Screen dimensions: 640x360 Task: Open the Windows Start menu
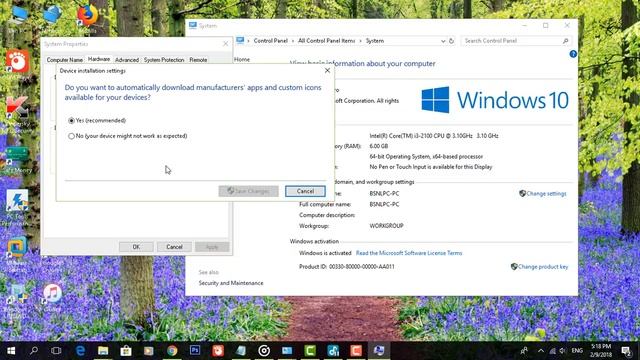point(11,351)
